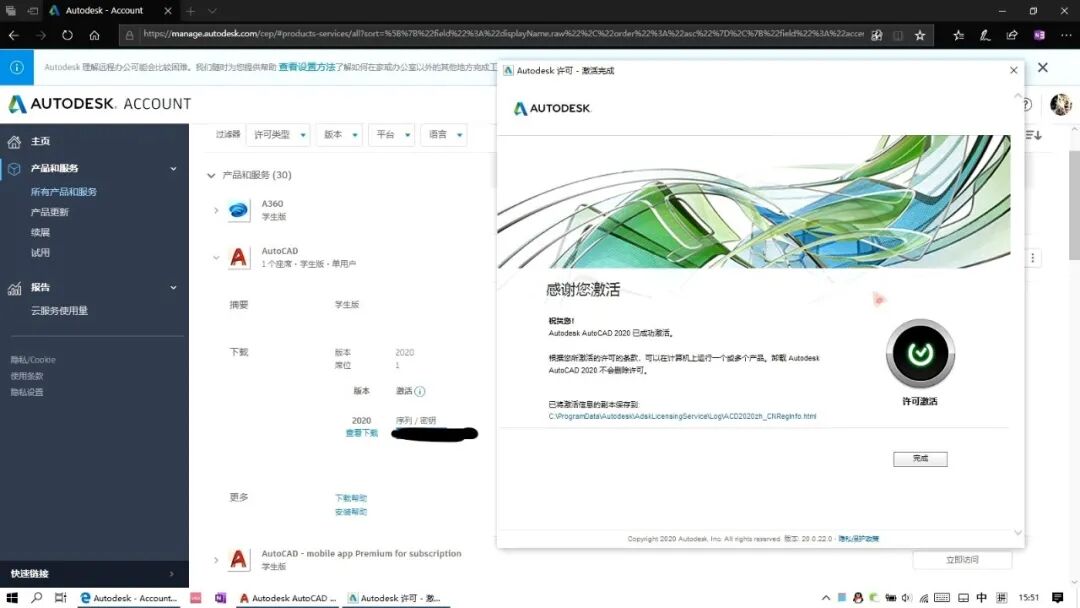
Task: Select 所有产品和服务 in sidebar
Action: (x=63, y=191)
